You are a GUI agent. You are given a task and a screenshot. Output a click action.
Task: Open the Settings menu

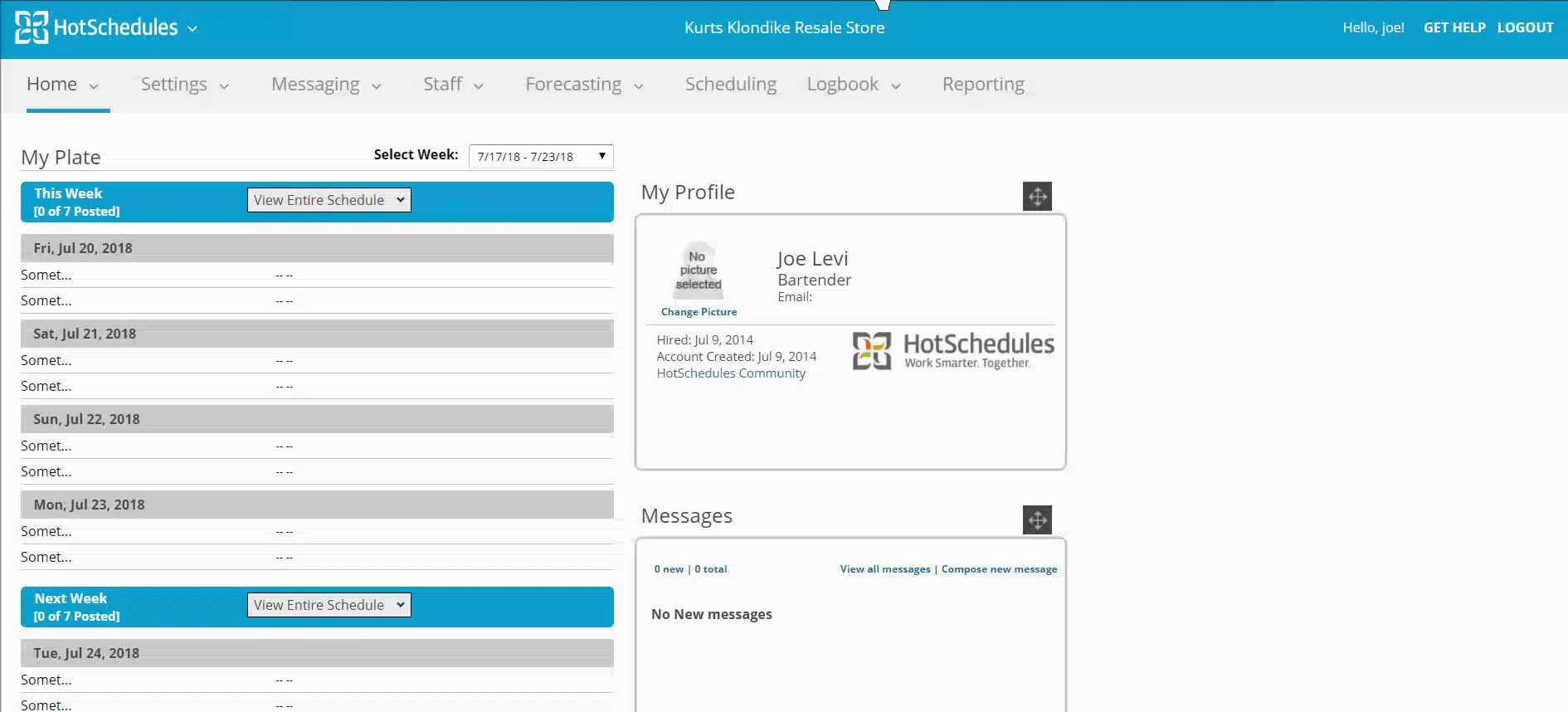173,85
